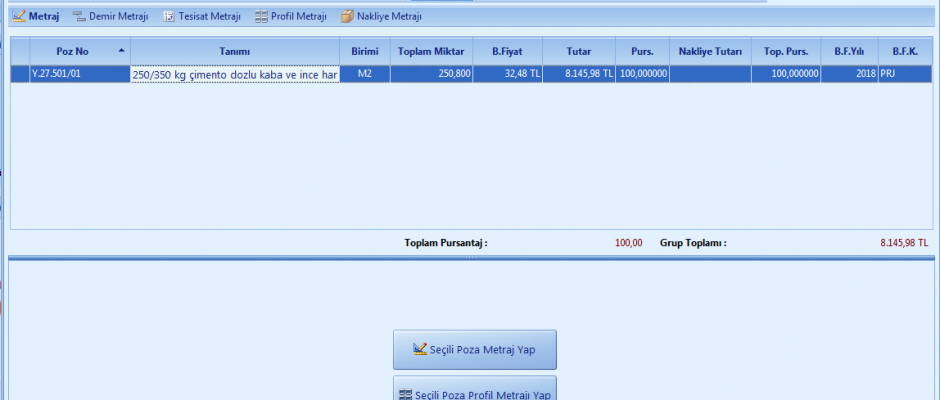The height and width of the screenshot is (400, 940).
Task: Sort by Toplam Miktar column header
Action: (x=432, y=51)
